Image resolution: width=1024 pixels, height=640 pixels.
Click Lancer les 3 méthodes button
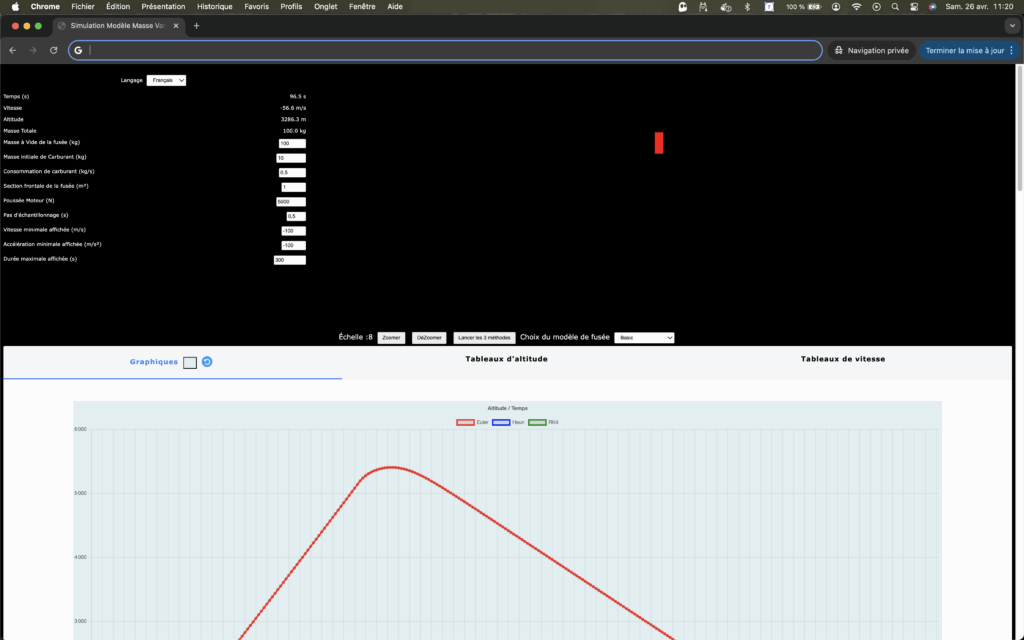click(484, 338)
